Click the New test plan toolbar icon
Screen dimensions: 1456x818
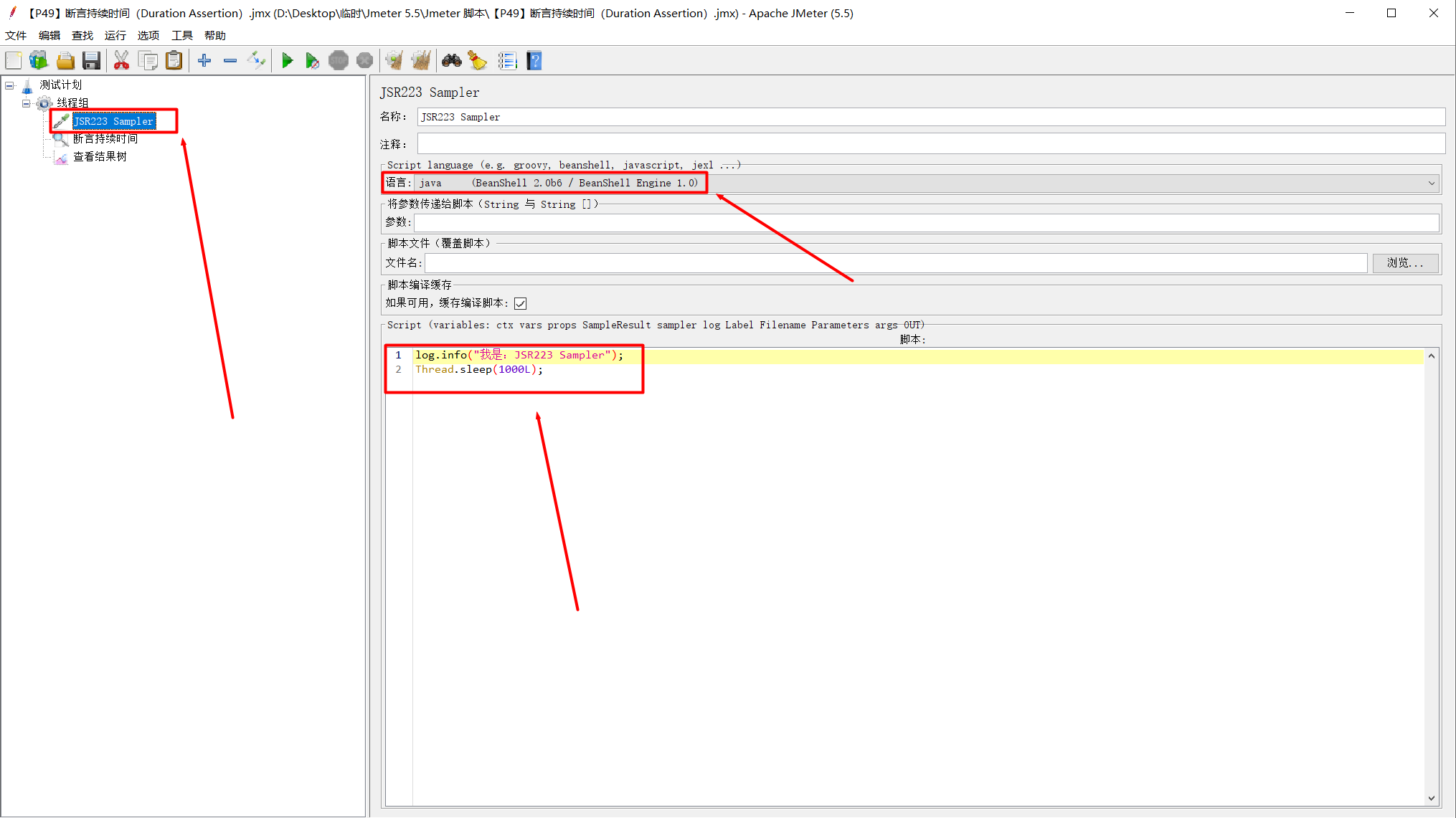point(14,61)
